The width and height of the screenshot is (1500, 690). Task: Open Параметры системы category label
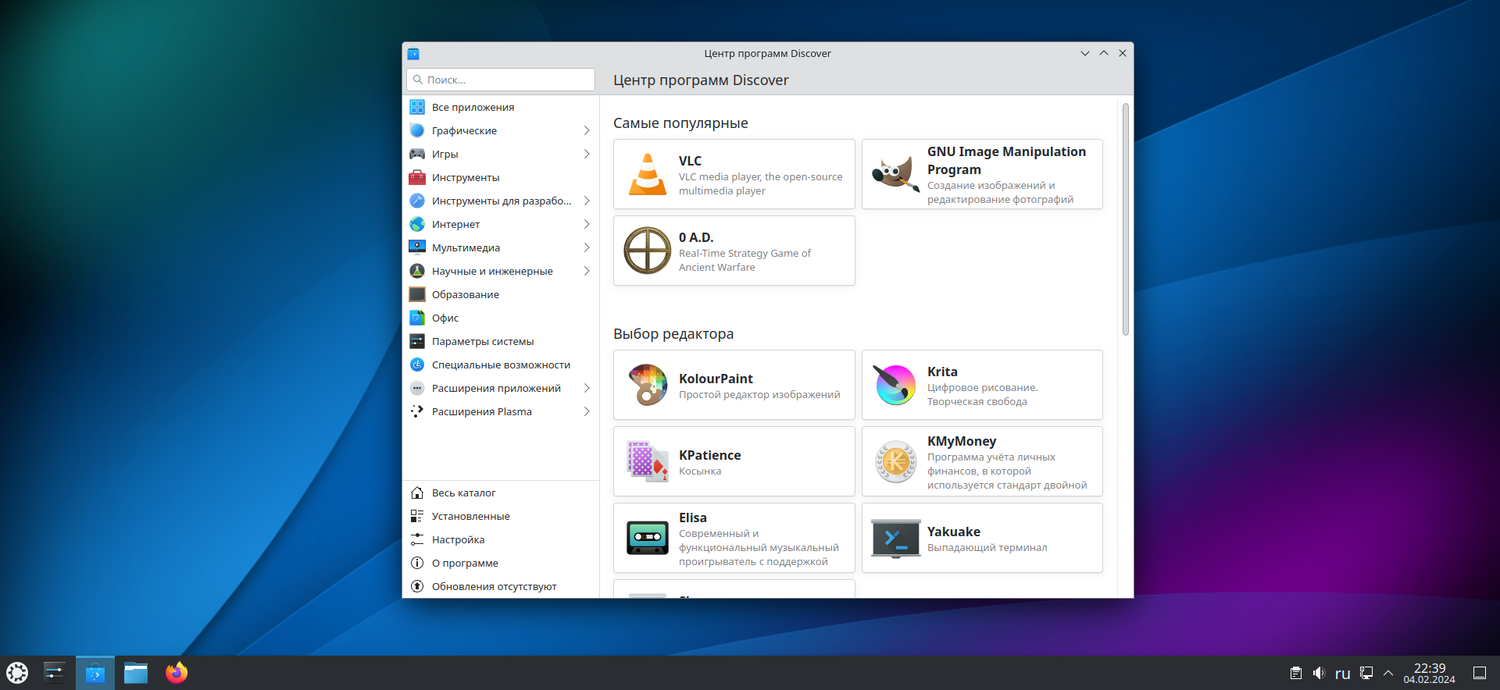tap(483, 341)
